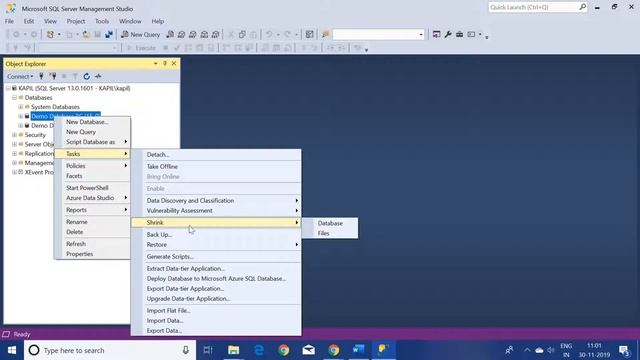640x360 pixels.
Task: Expand the XEvent Profiler node
Action: [x=14, y=172]
